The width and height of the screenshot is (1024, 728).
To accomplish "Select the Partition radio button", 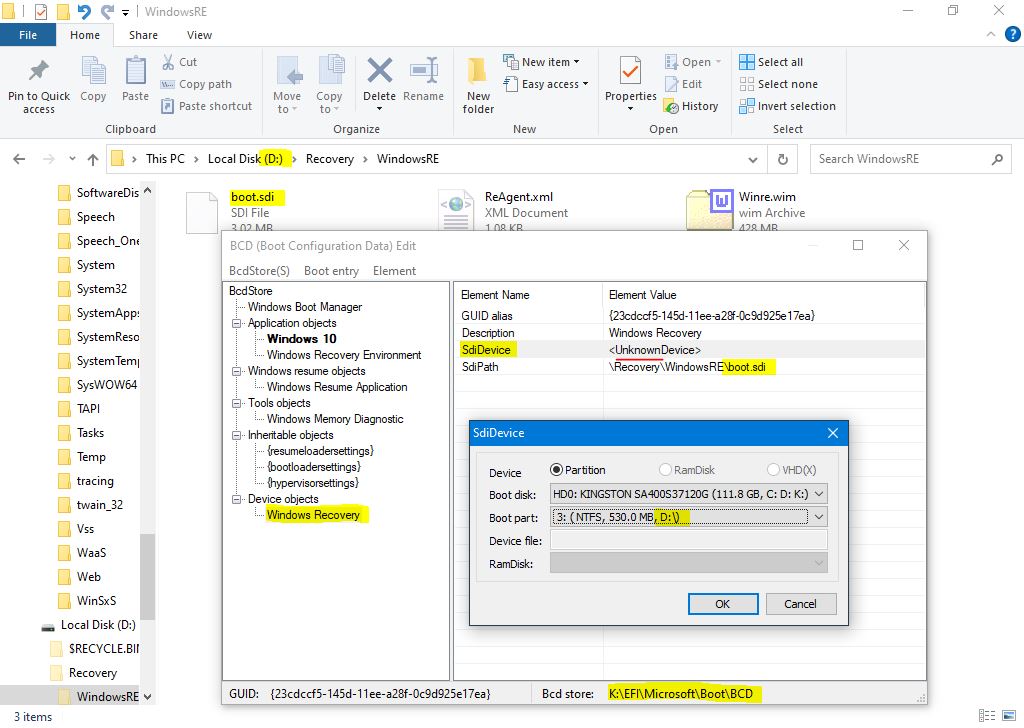I will click(x=557, y=470).
